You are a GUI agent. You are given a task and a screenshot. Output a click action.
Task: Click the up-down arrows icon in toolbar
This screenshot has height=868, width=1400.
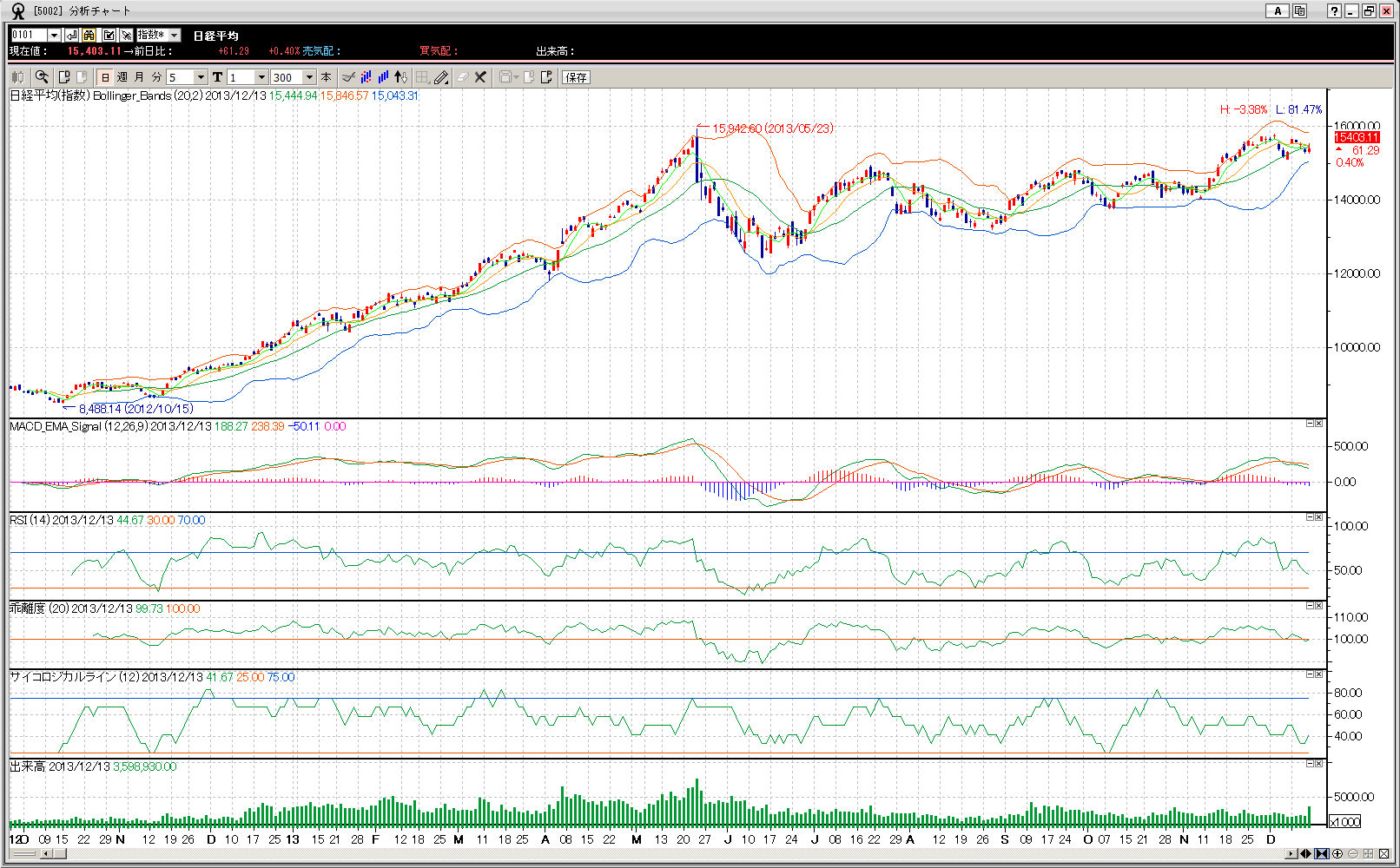(x=400, y=77)
